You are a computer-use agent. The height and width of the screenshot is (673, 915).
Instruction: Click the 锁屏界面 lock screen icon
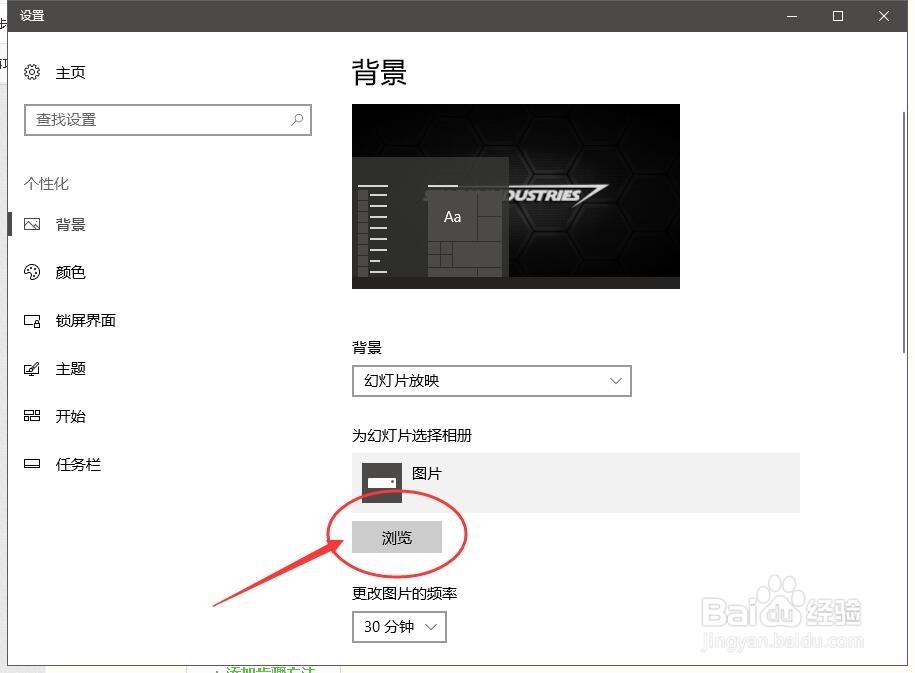pyautogui.click(x=32, y=320)
